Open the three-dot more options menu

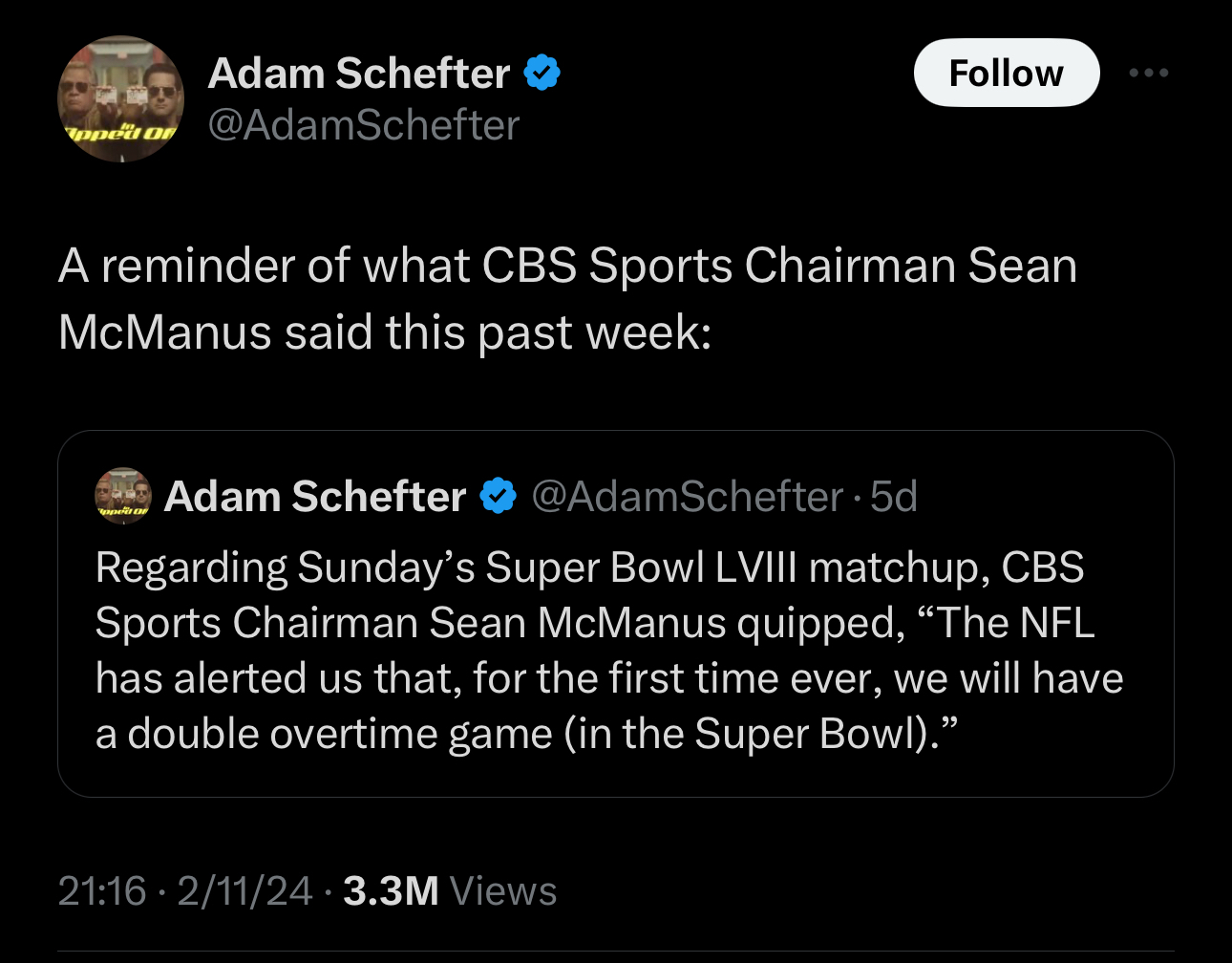coord(1148,74)
